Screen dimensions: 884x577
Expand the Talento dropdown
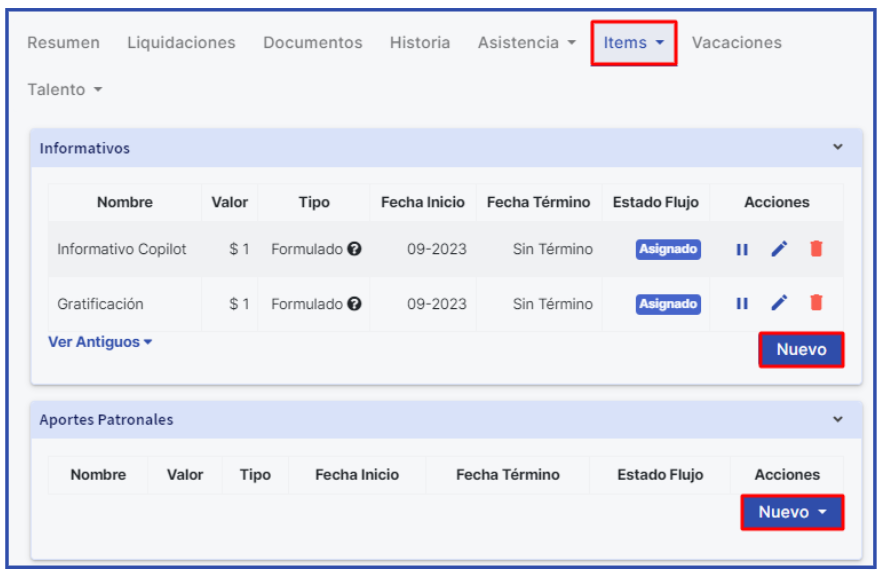[65, 90]
